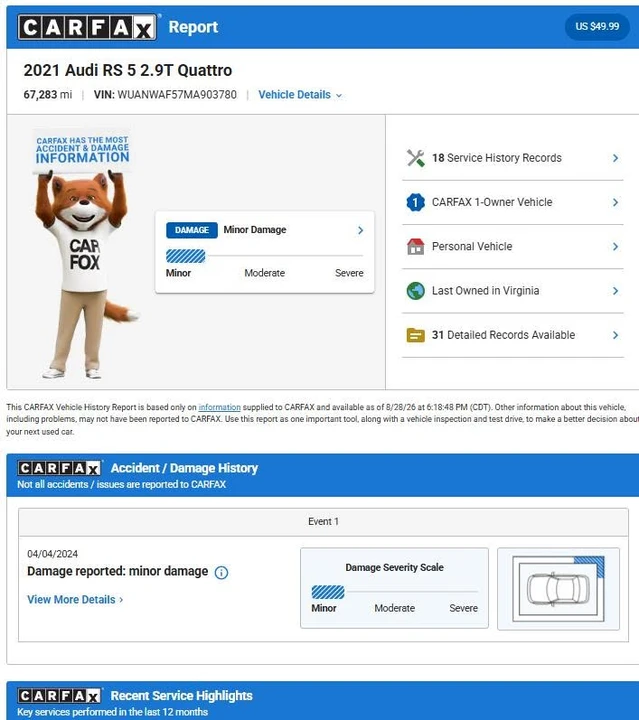639x720 pixels.
Task: Click CARFAX logo in Recent Service Highlights header
Action: [60, 696]
